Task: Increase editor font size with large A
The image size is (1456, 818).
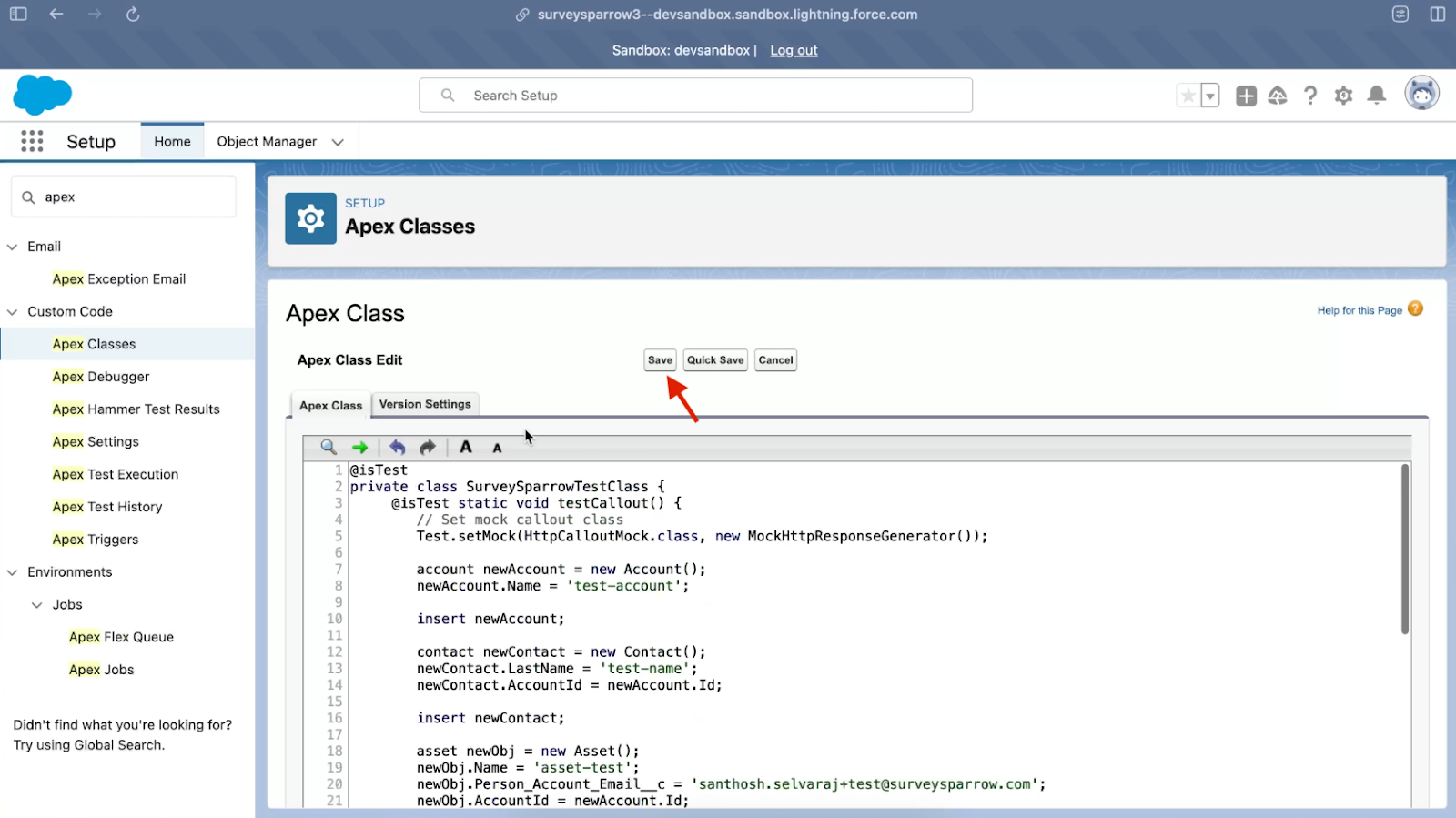Action: 466,447
